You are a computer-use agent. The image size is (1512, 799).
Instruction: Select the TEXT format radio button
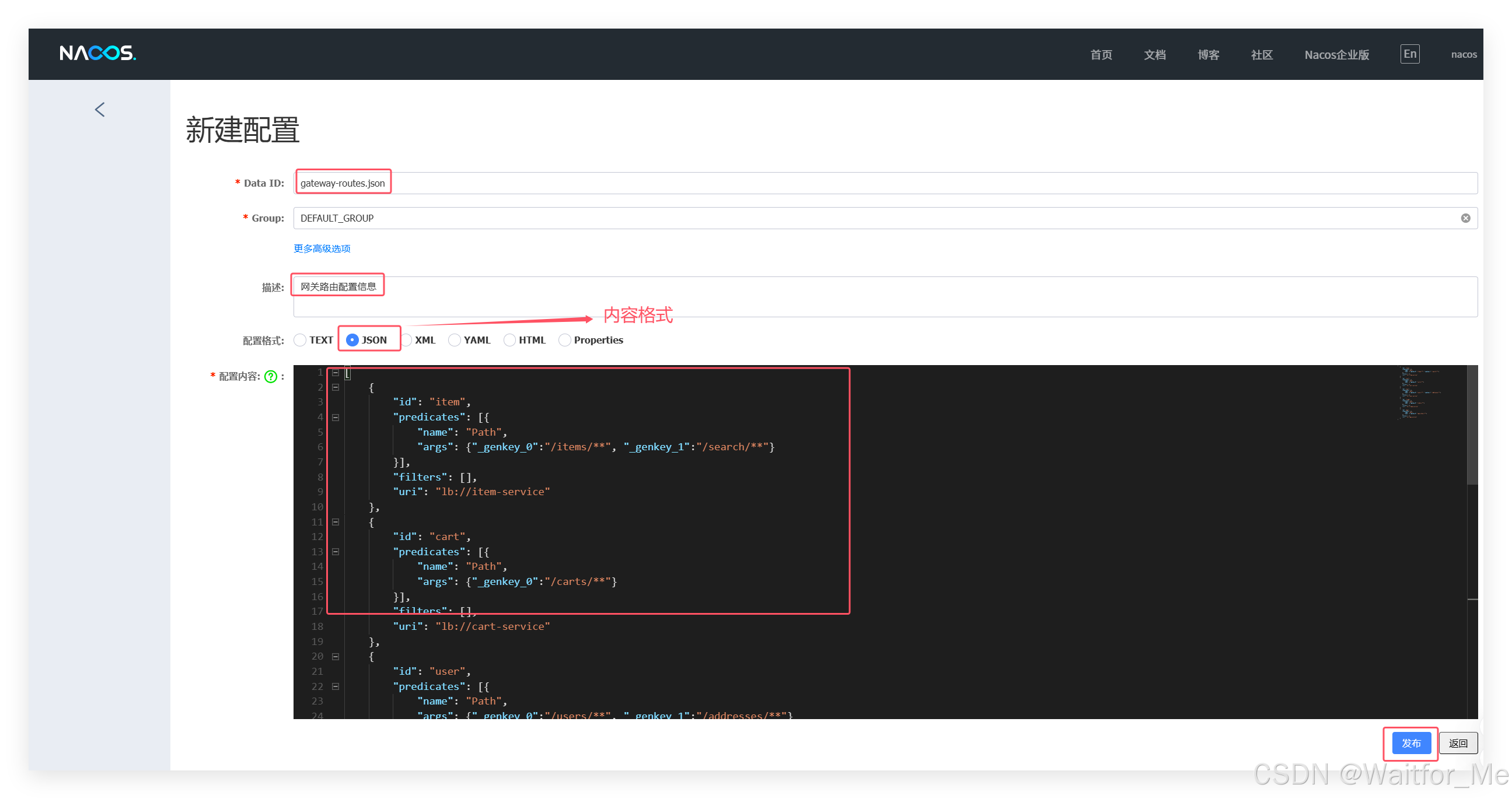tap(300, 340)
